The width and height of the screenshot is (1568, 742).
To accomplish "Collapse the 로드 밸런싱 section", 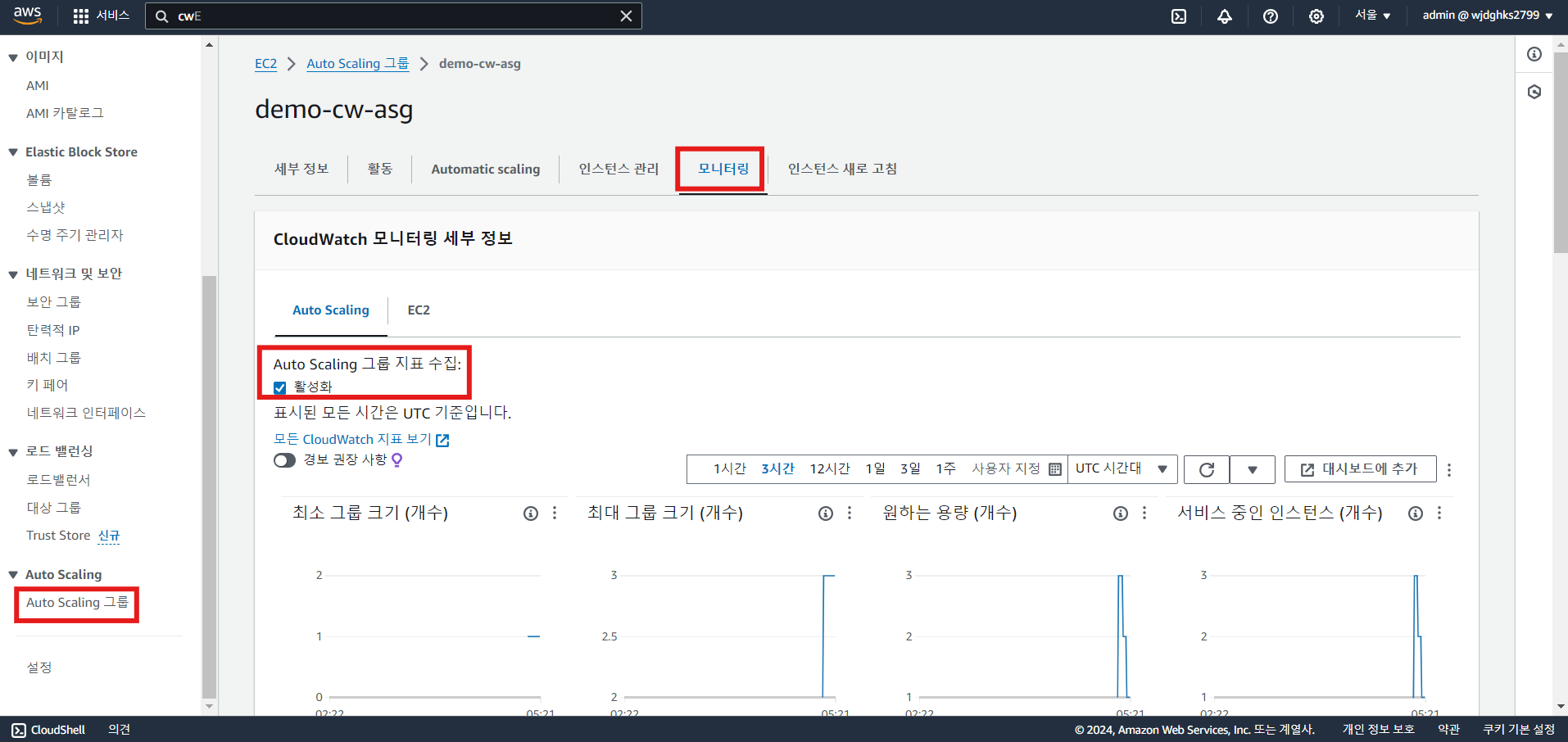I will click(13, 452).
